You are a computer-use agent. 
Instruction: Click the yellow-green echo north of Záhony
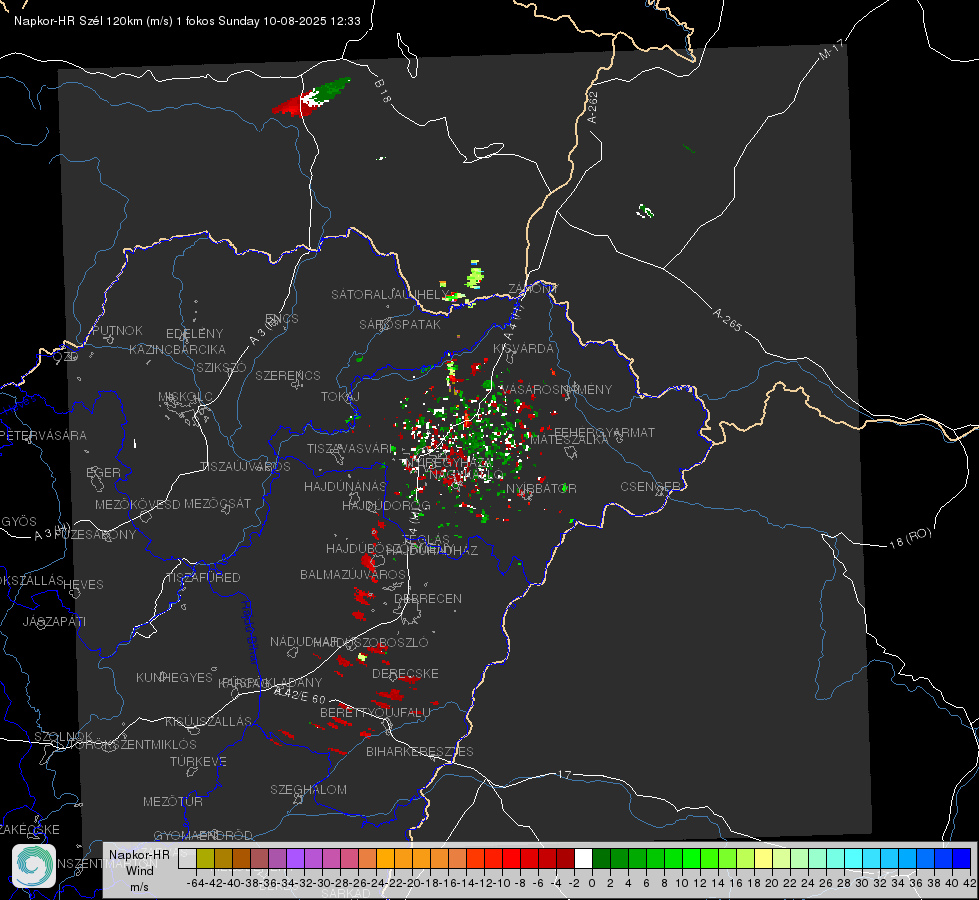(x=475, y=275)
